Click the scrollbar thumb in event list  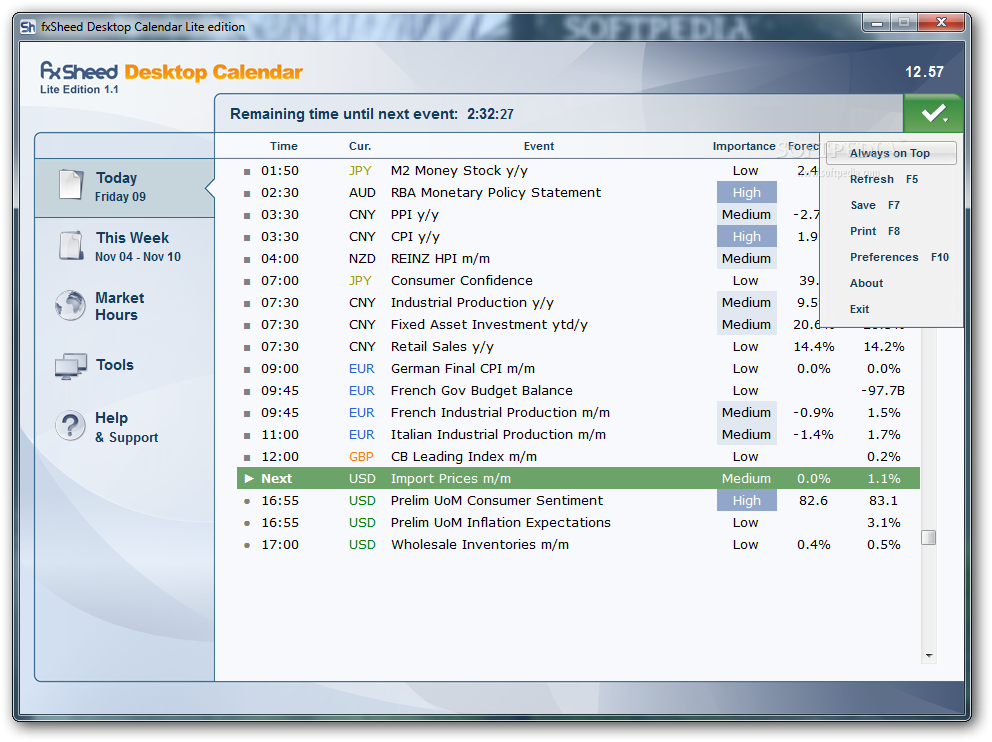(928, 537)
